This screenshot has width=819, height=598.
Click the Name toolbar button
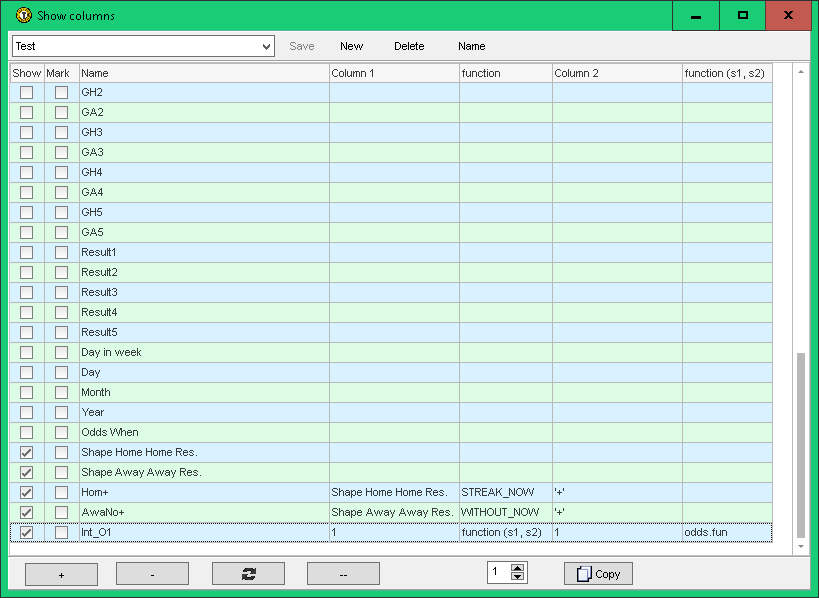[x=471, y=46]
